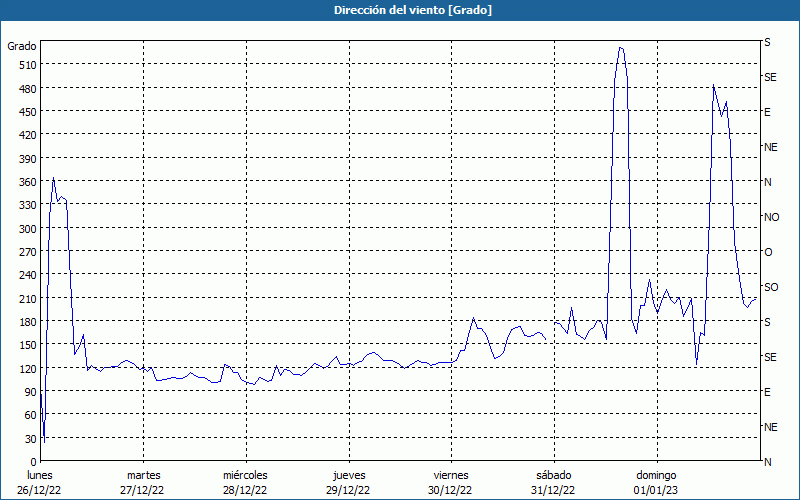The image size is (800, 500).
Task: Select the date 28/12/22
Action: (245, 491)
